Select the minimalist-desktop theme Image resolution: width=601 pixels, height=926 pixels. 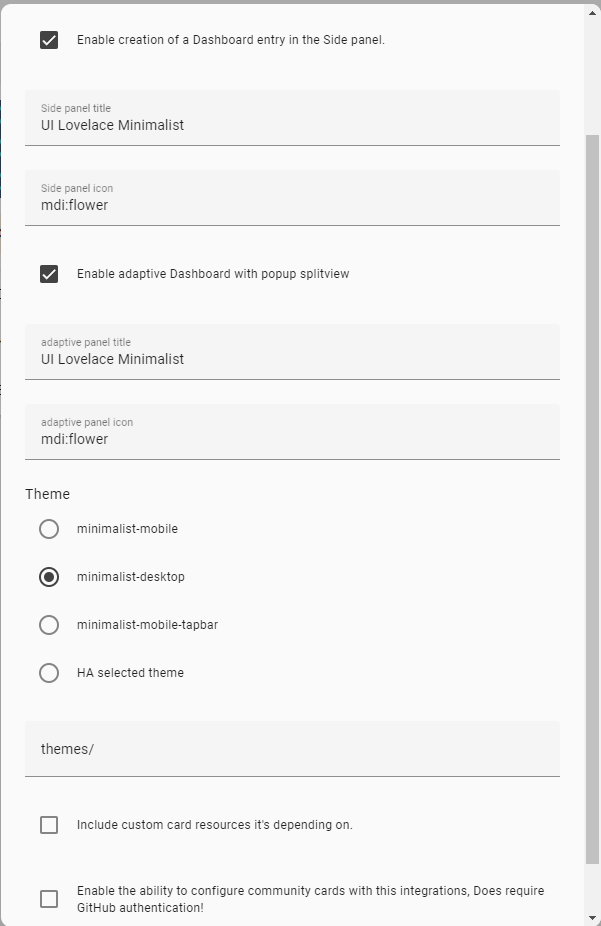(x=49, y=576)
